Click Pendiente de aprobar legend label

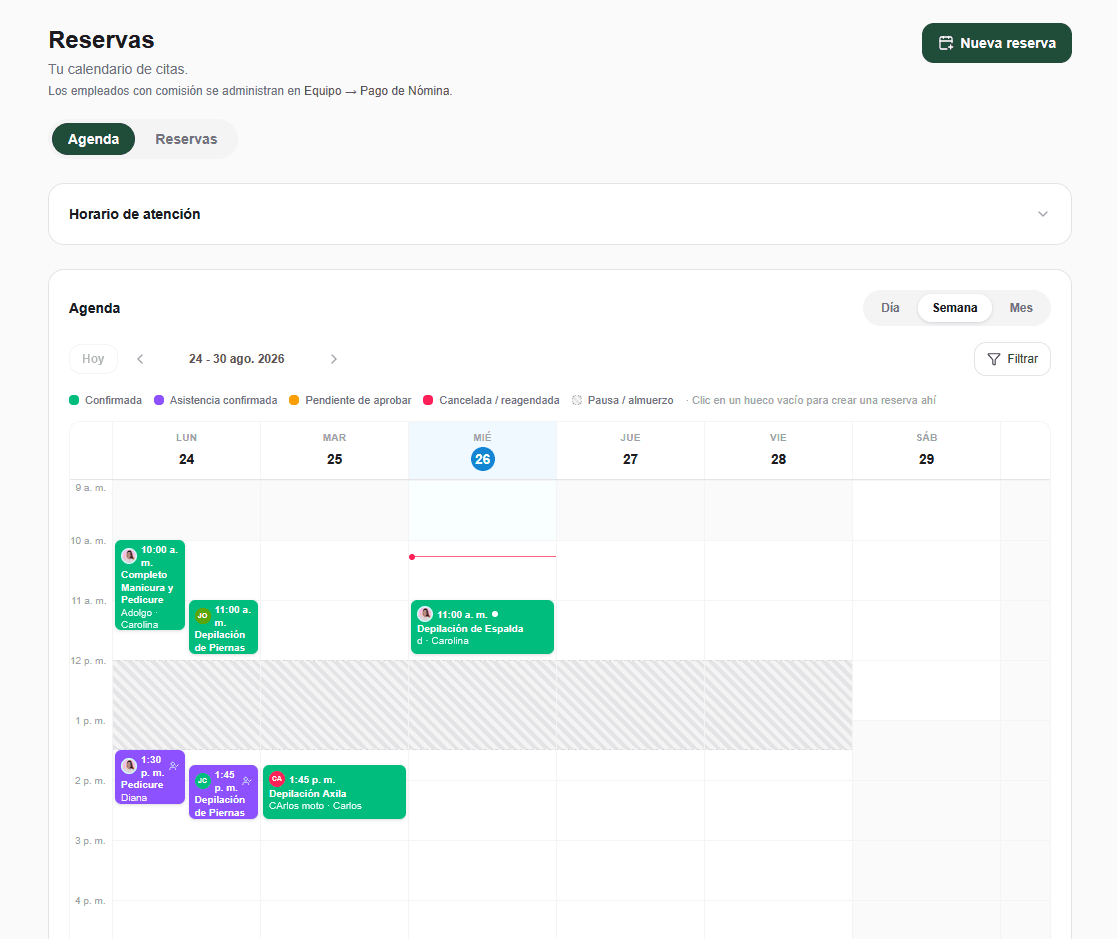tap(358, 400)
